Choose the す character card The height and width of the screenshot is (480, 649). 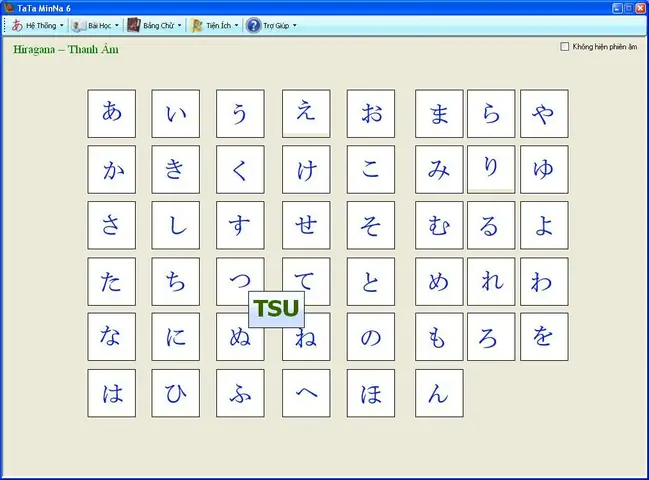coord(240,226)
